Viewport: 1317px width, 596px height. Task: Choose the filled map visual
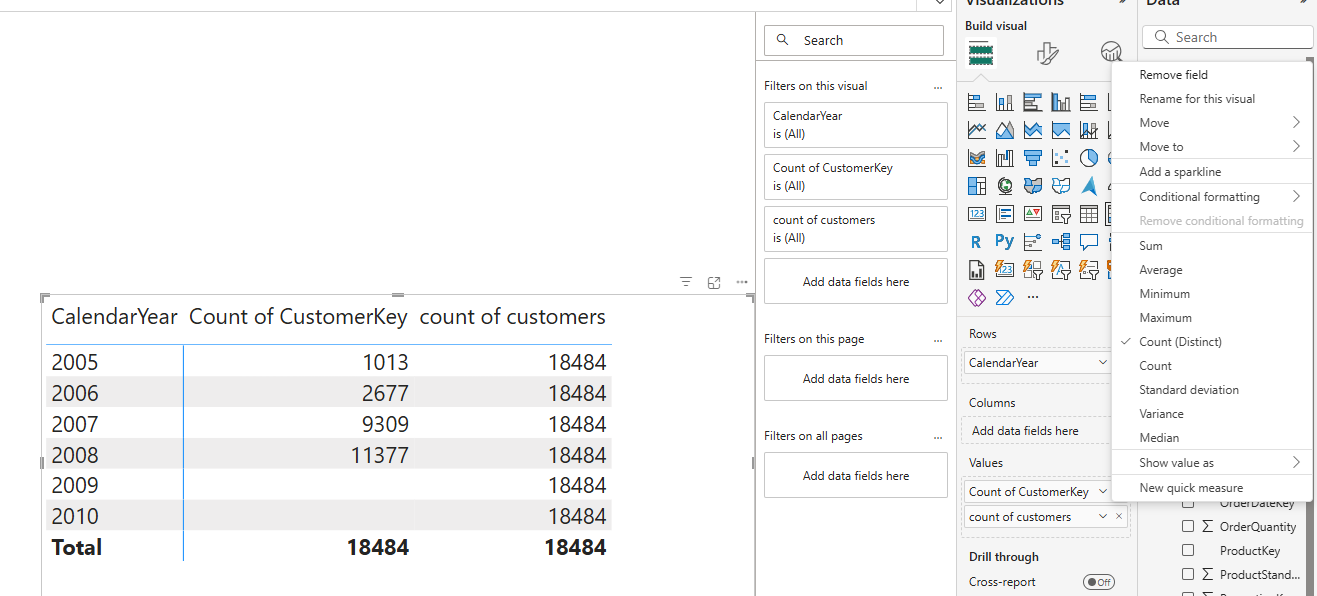point(1033,186)
